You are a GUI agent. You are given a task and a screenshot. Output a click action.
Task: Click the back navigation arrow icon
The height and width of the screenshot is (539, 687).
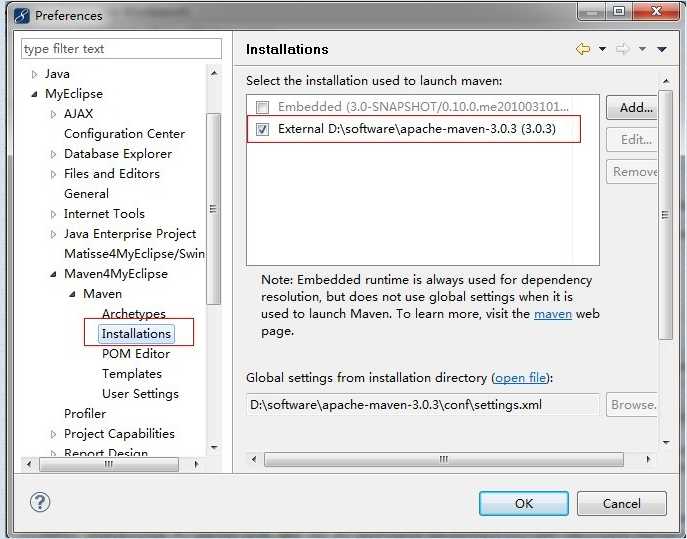[x=583, y=49]
